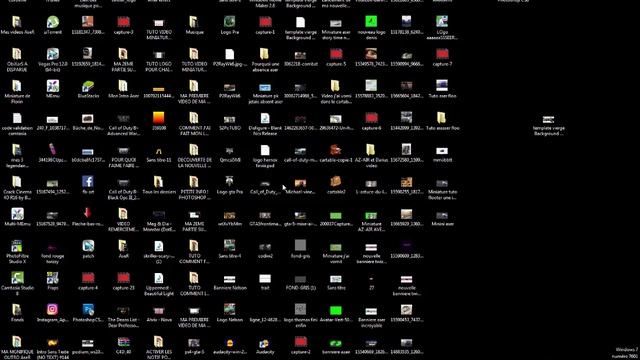Select the Banniere Nelson image
Viewport: 640px width, 360px height.
click(x=229, y=279)
